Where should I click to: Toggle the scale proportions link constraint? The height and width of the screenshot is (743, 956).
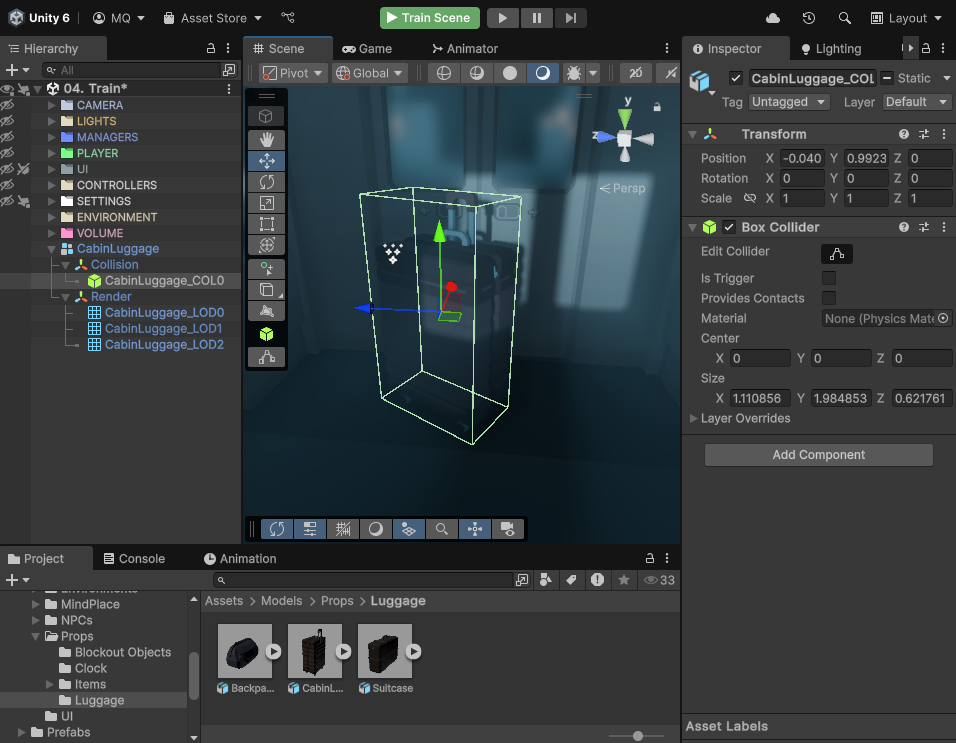pyautogui.click(x=749, y=198)
